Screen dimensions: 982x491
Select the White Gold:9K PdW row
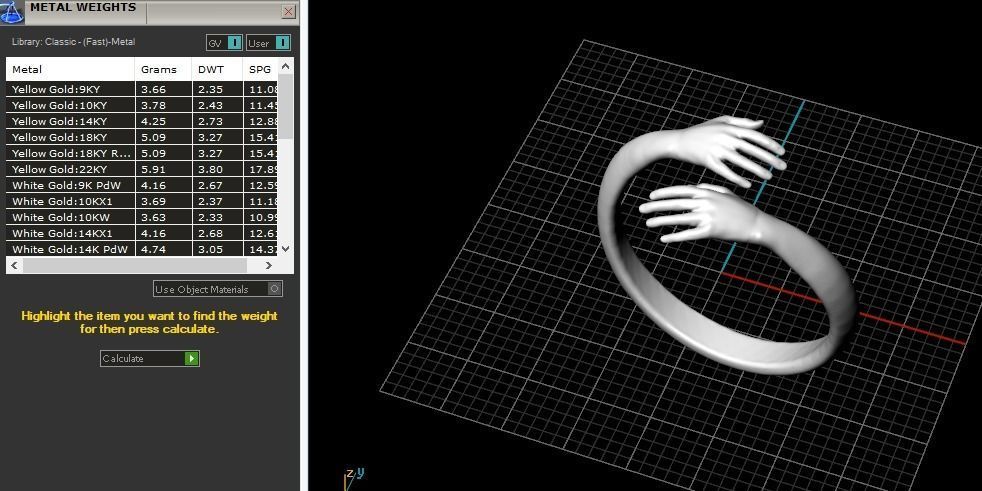[142, 185]
